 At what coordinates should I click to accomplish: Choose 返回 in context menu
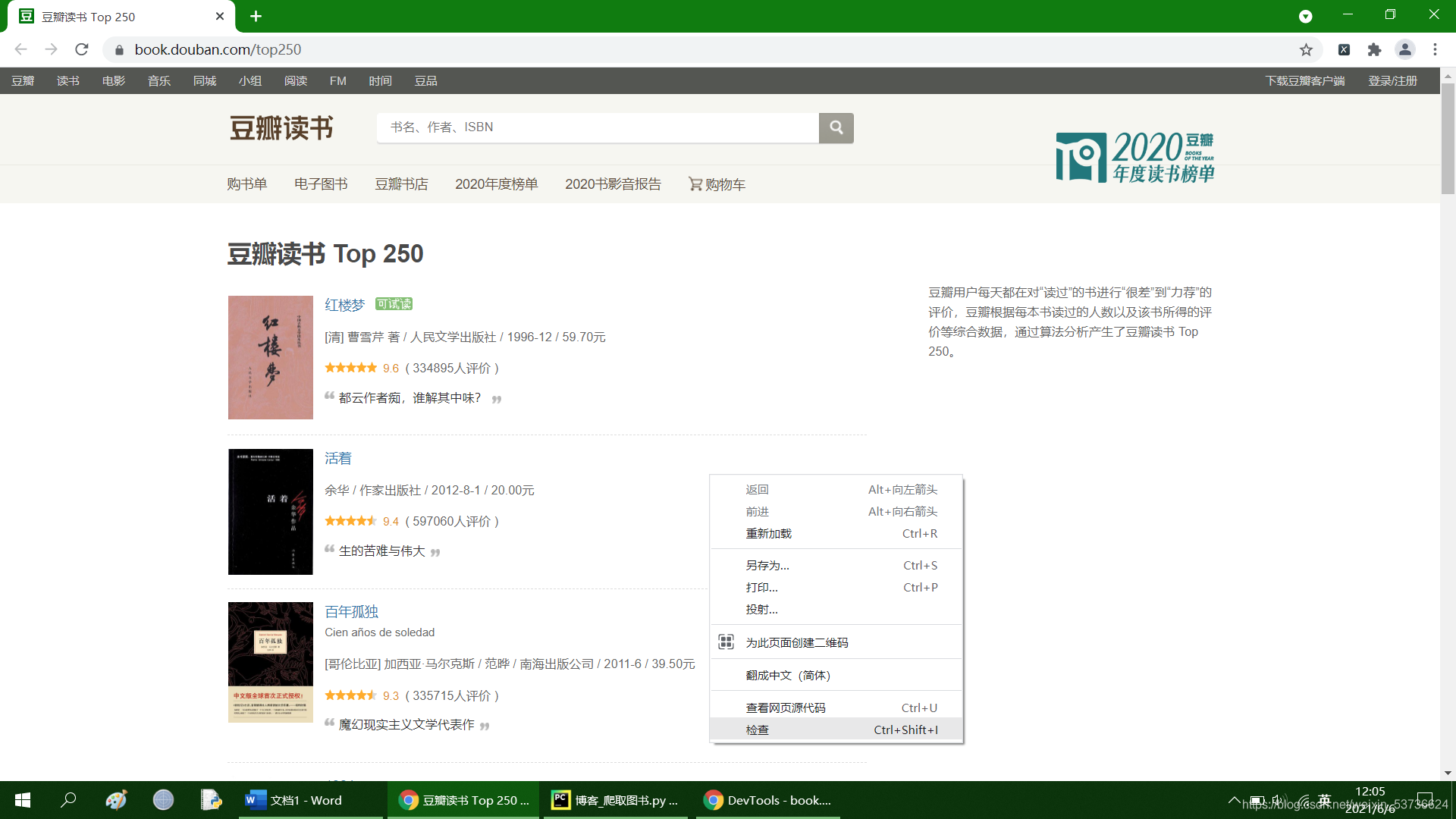point(836,490)
